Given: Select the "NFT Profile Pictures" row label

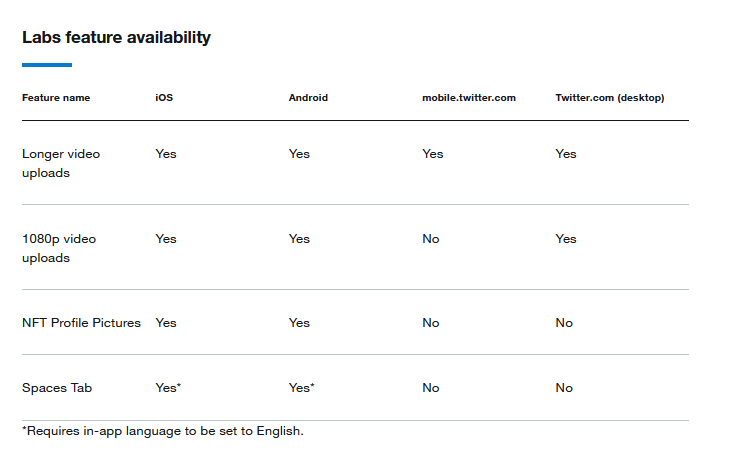Looking at the screenshot, I should [81, 323].
